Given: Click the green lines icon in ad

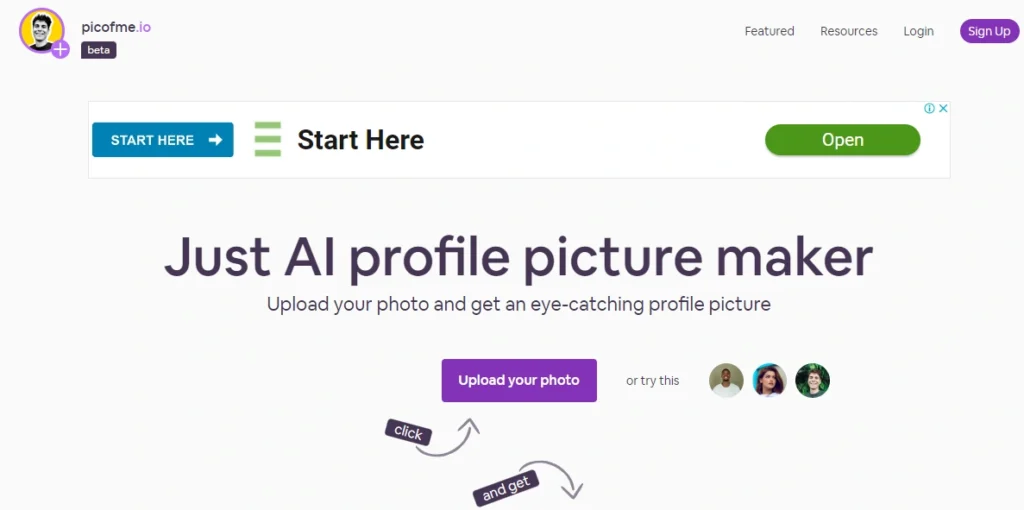Looking at the screenshot, I should (267, 139).
